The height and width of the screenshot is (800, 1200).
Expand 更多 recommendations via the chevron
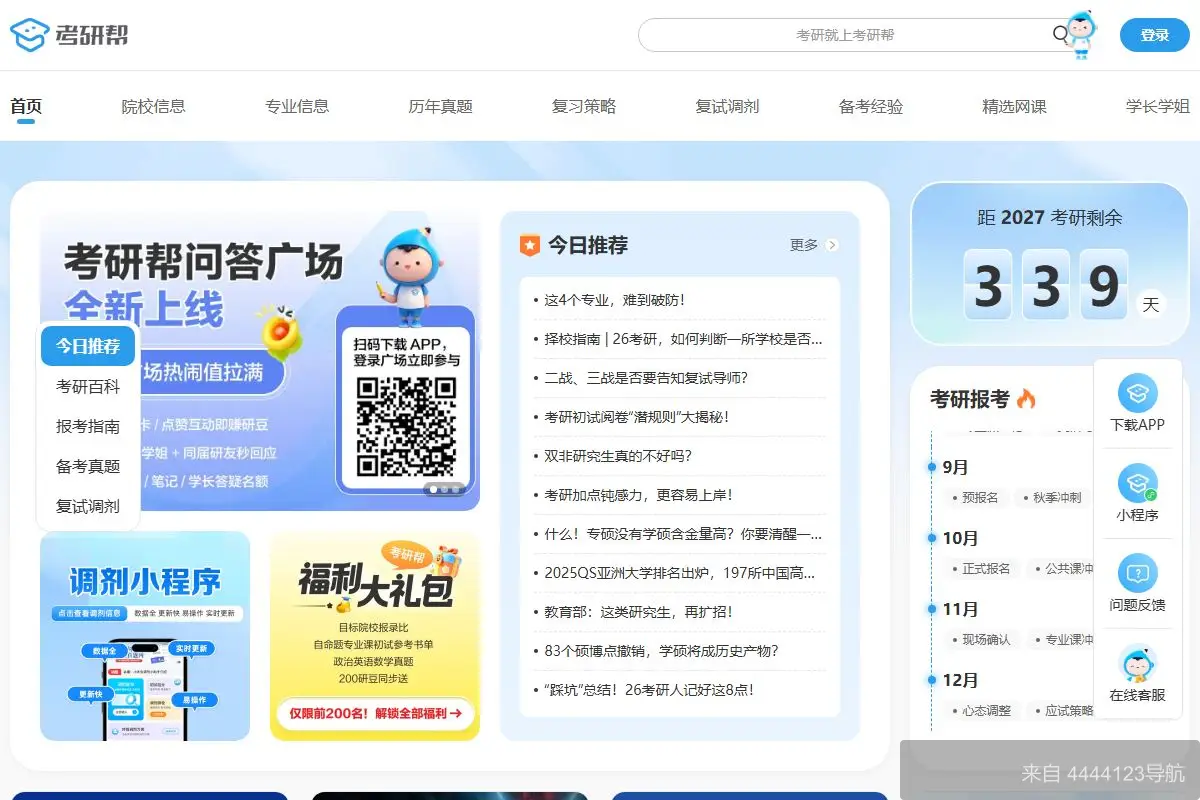831,244
